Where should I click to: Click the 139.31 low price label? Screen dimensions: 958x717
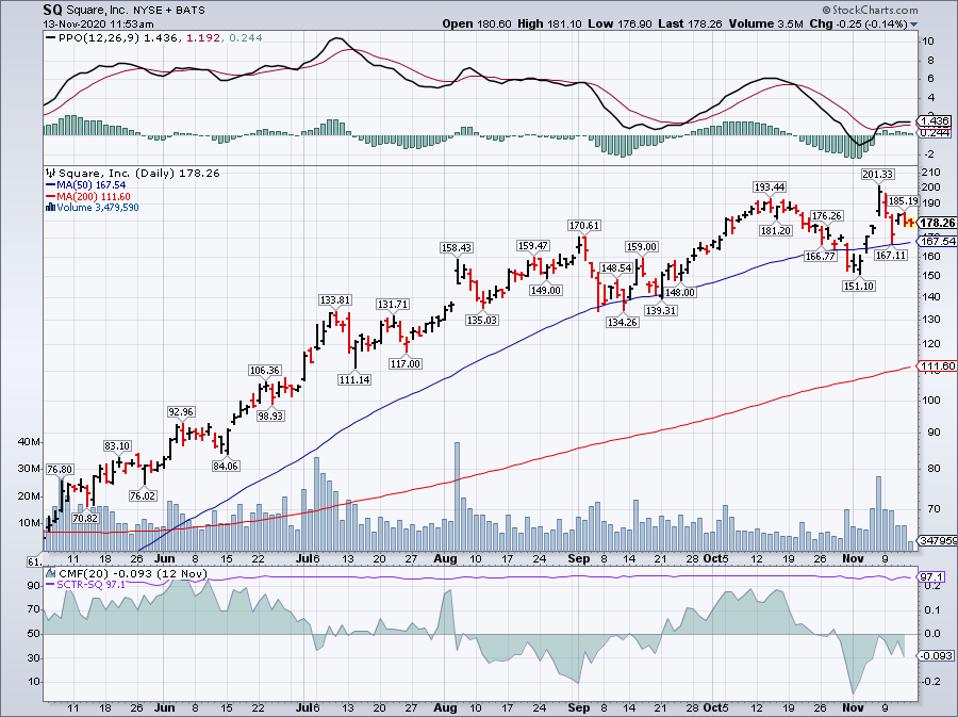click(661, 310)
